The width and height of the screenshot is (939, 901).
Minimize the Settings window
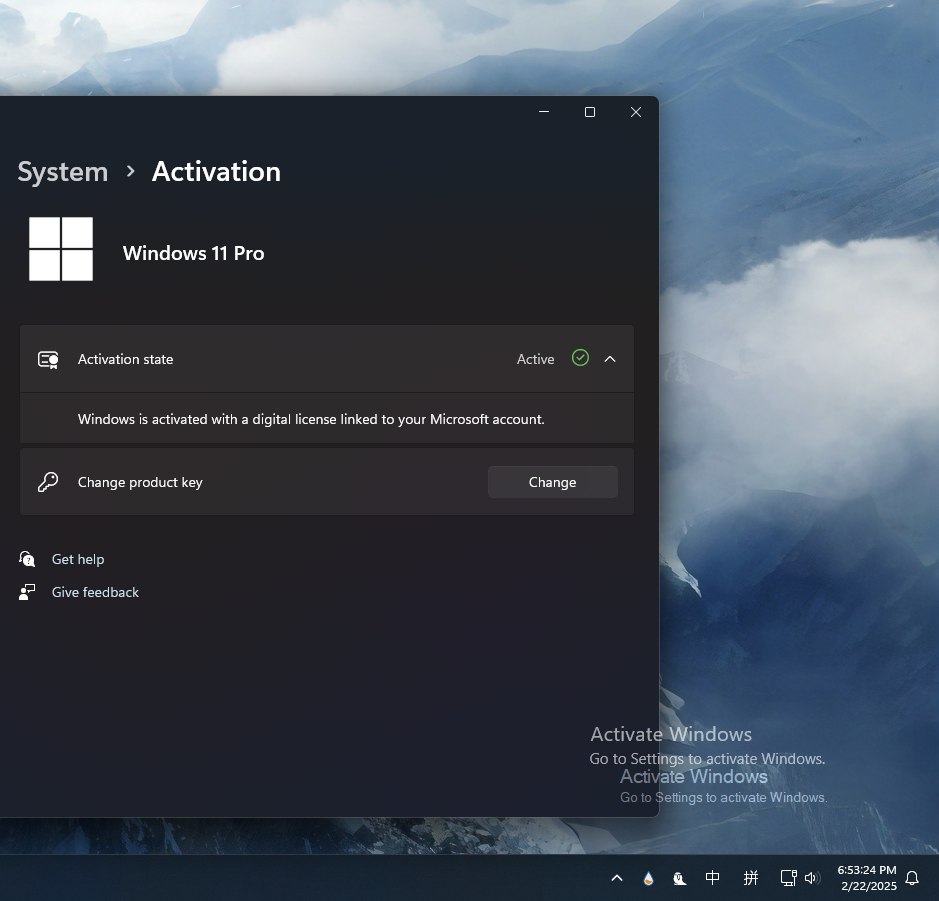point(544,112)
